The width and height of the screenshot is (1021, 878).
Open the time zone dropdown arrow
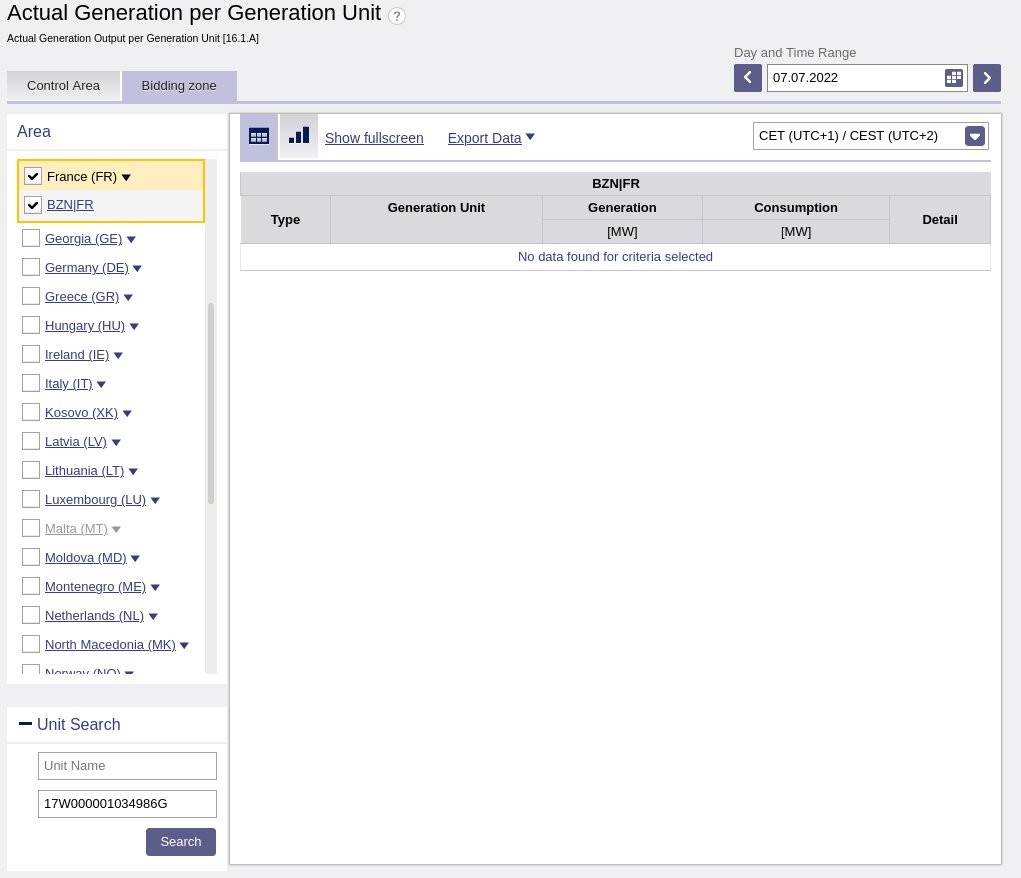[975, 137]
